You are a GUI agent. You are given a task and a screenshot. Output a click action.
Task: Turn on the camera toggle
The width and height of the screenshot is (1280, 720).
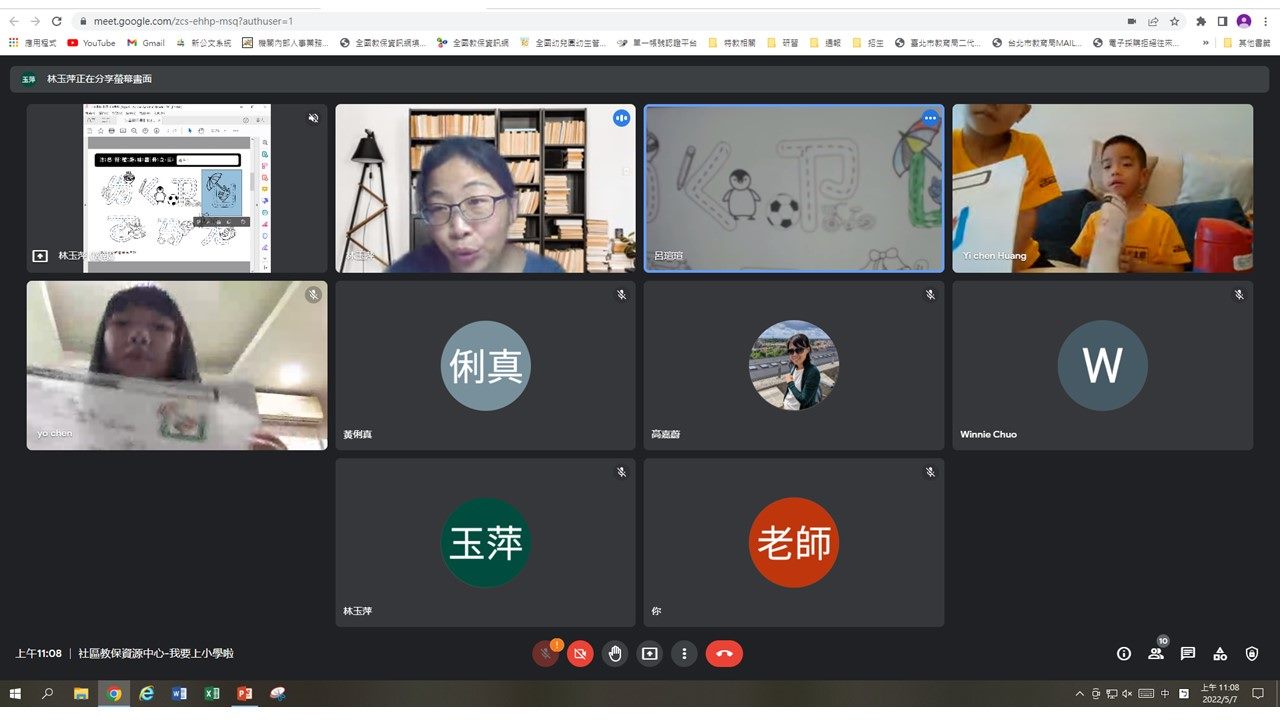pos(580,654)
